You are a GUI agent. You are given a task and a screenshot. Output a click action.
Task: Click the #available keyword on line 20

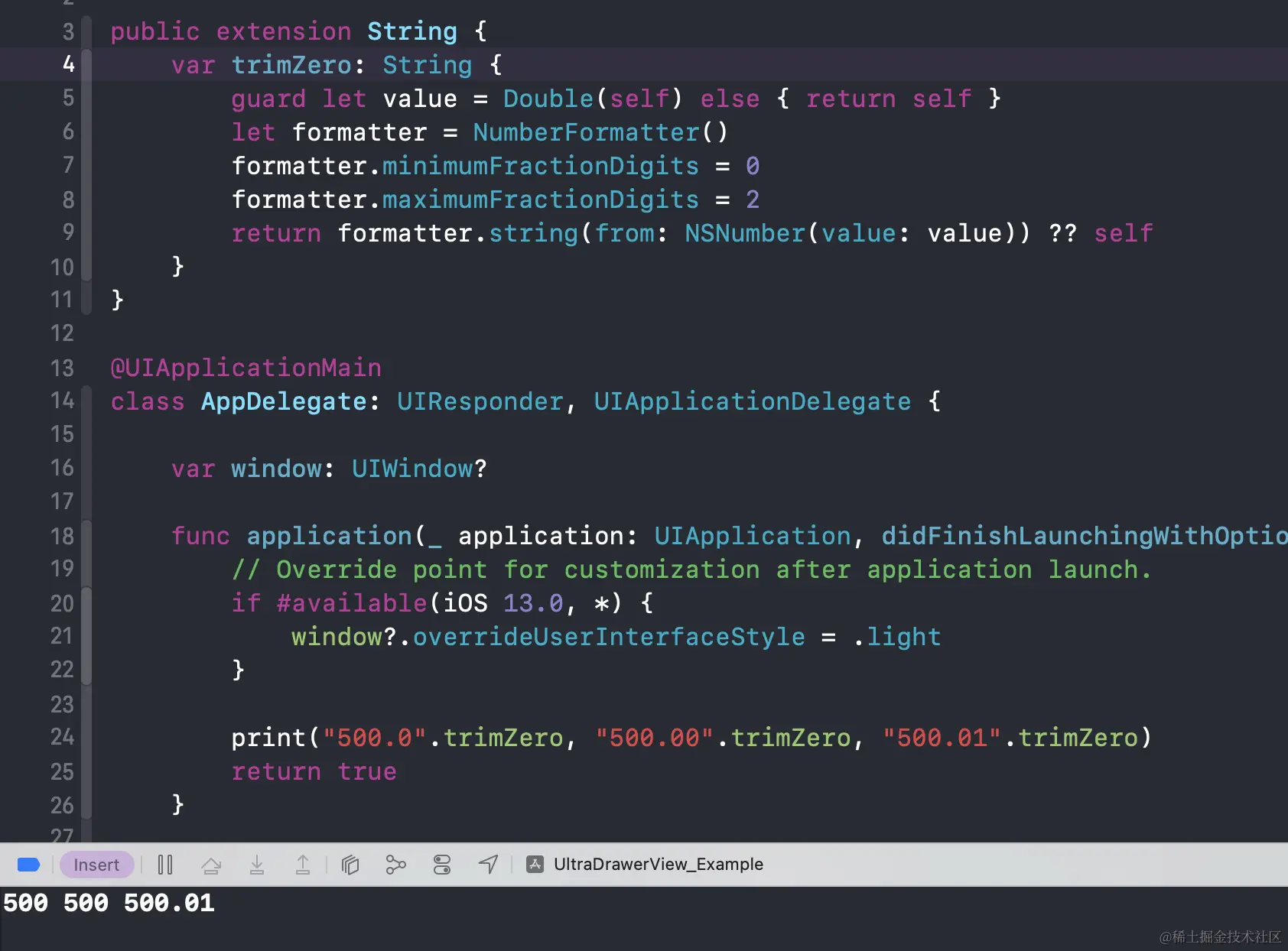click(352, 603)
